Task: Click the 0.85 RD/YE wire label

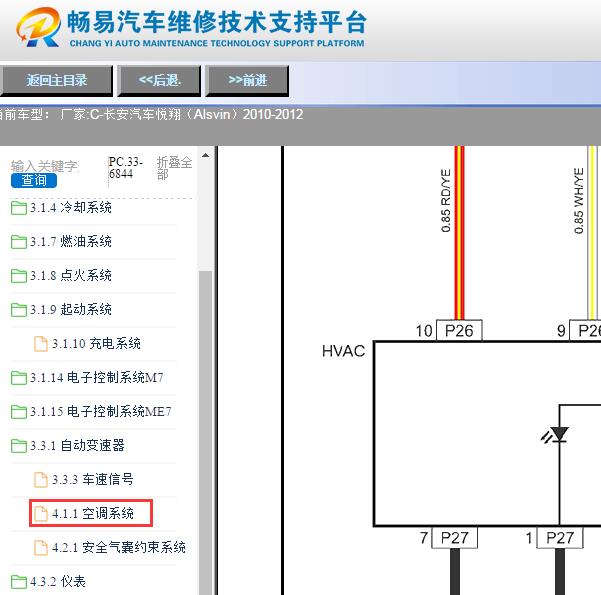Action: [446, 201]
